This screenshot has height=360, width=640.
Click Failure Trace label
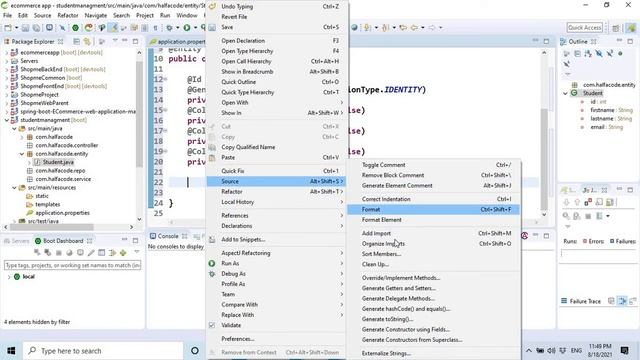tap(585, 301)
